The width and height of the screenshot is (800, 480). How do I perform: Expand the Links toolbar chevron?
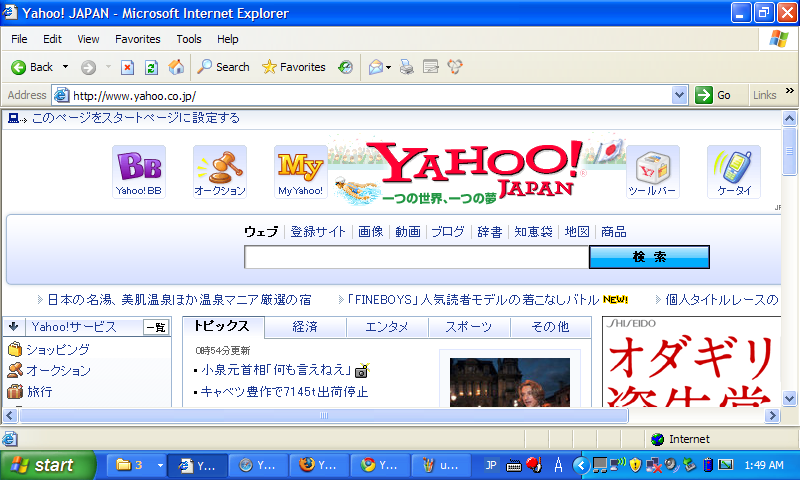(x=790, y=91)
